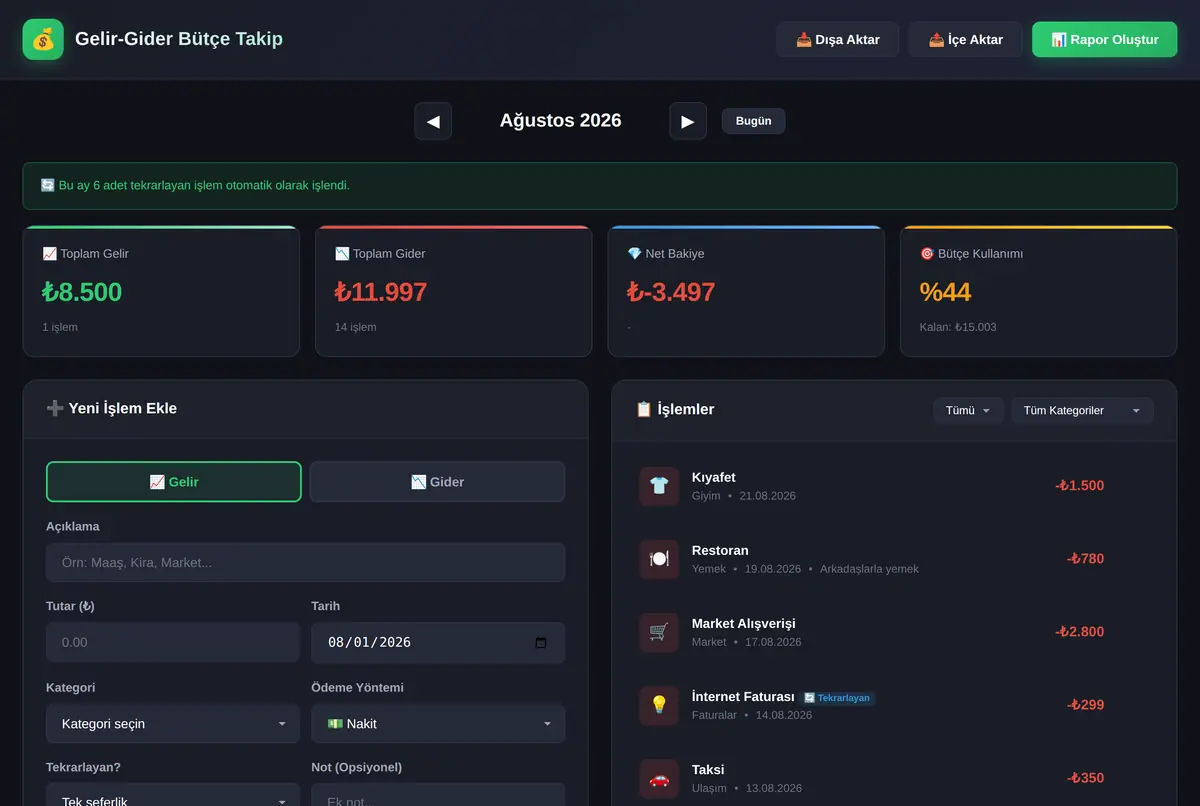
Task: Click the Toplam Gider ₺11.997 value
Action: [381, 292]
